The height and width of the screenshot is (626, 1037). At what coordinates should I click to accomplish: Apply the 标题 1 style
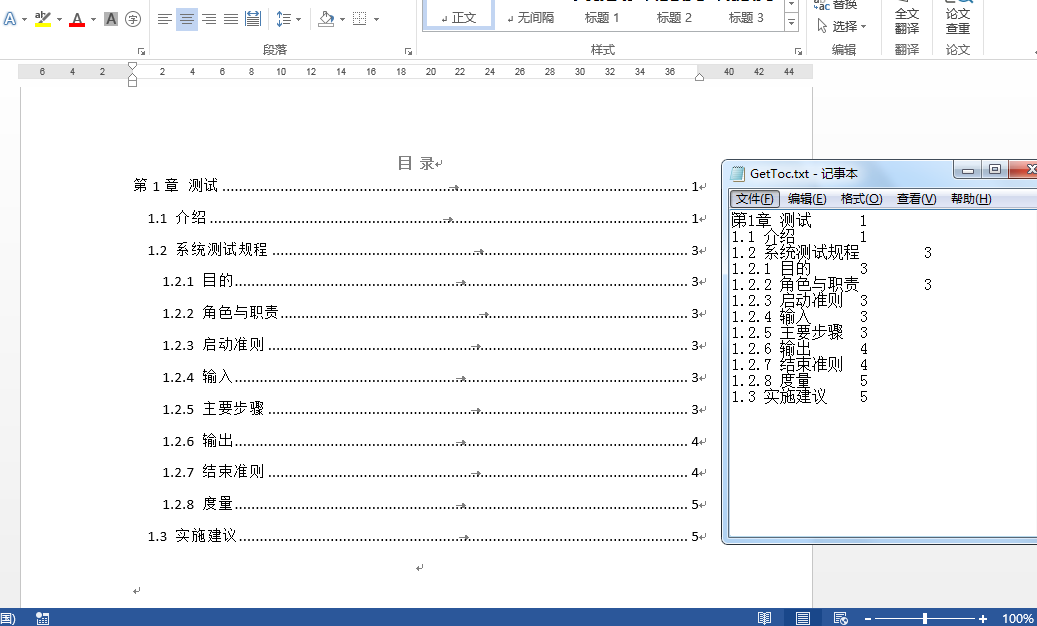coord(602,17)
